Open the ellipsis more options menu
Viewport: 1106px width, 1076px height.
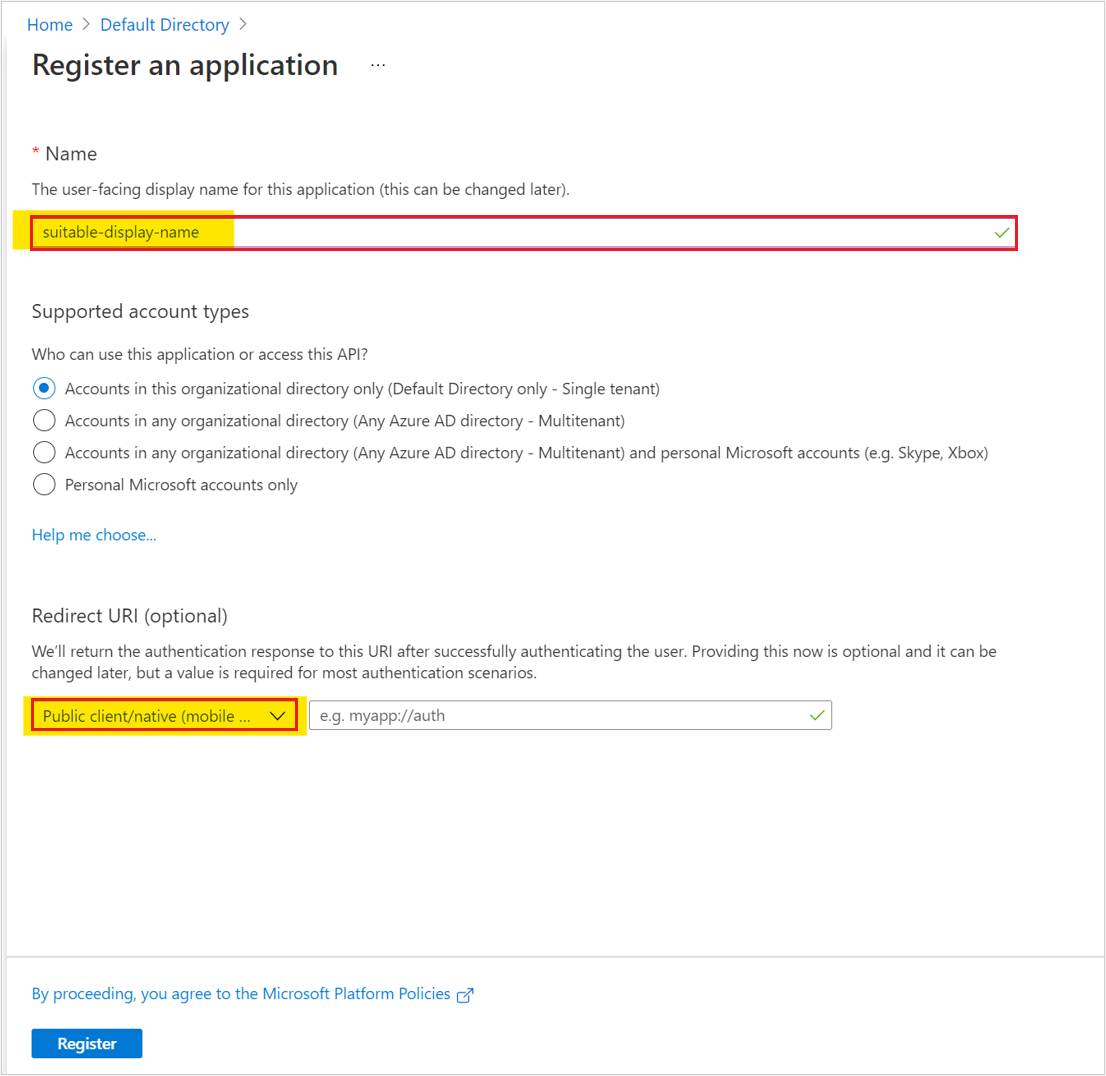pyautogui.click(x=378, y=66)
